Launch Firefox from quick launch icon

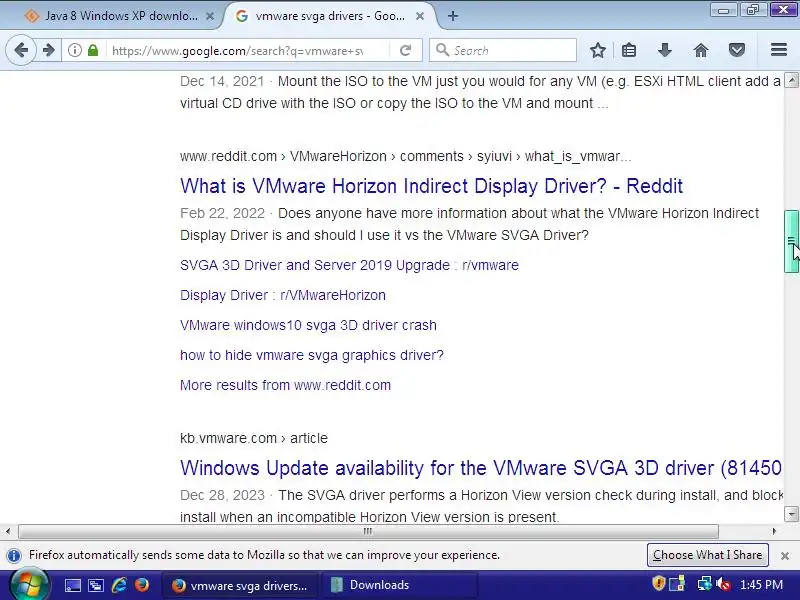pos(142,585)
